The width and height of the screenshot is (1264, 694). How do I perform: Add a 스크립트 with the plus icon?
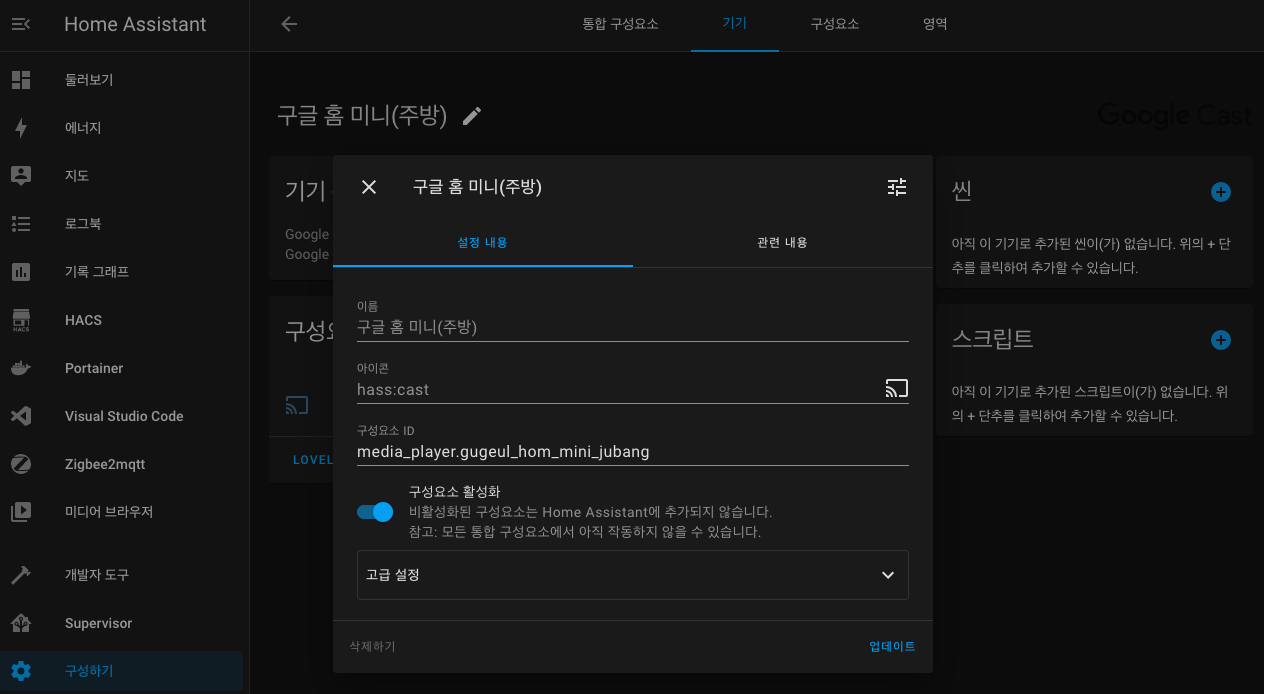pyautogui.click(x=1221, y=340)
